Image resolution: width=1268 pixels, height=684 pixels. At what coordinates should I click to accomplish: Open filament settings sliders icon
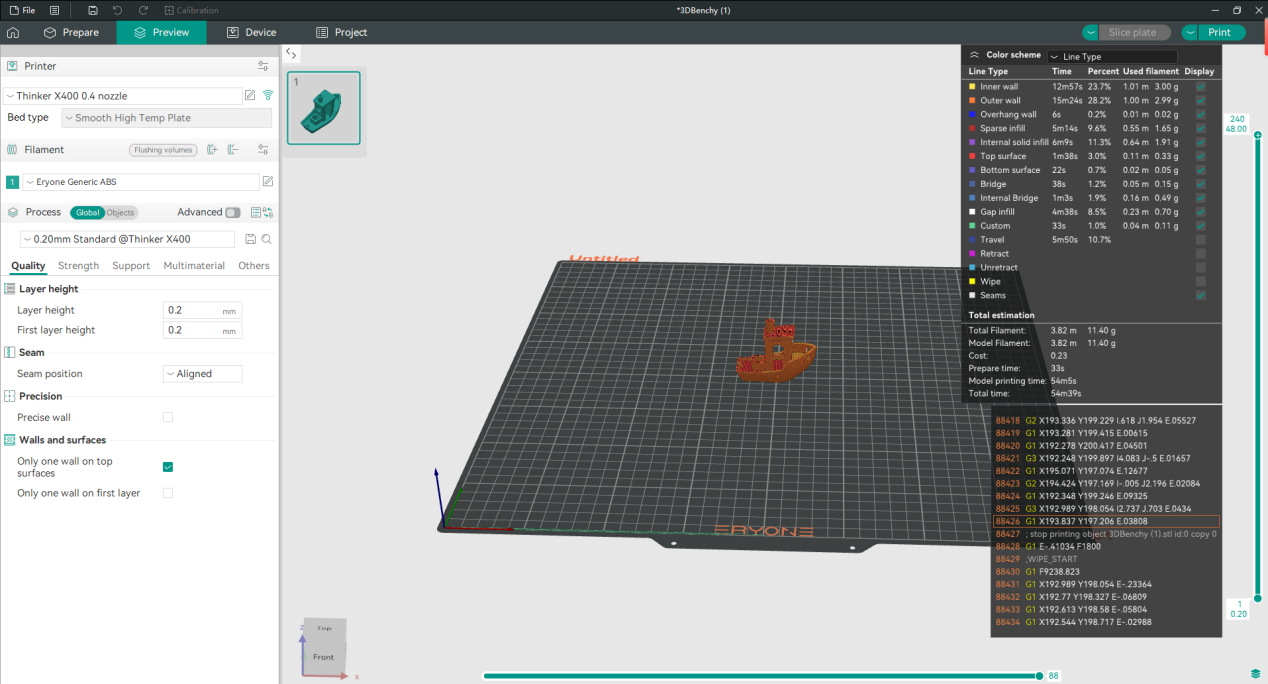click(x=263, y=150)
